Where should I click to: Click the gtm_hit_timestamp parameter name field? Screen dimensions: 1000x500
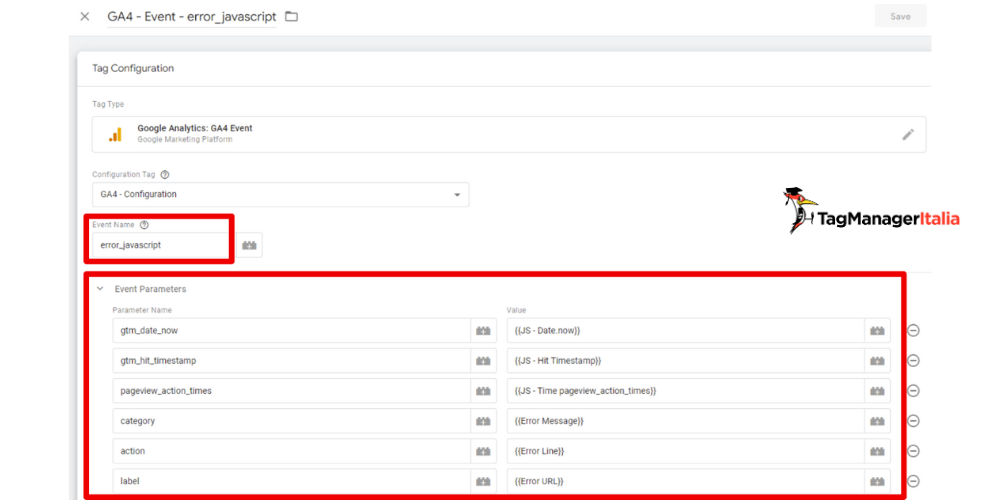[291, 360]
